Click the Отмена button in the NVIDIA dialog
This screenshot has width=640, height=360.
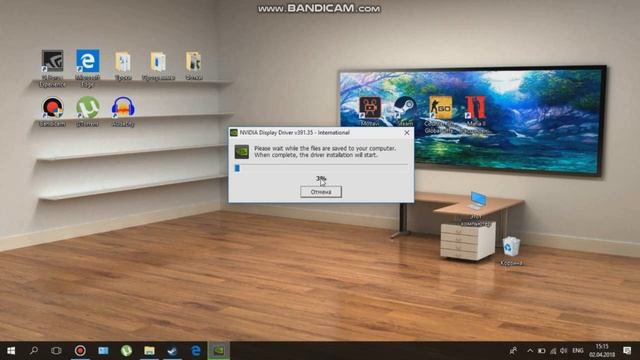tap(321, 192)
